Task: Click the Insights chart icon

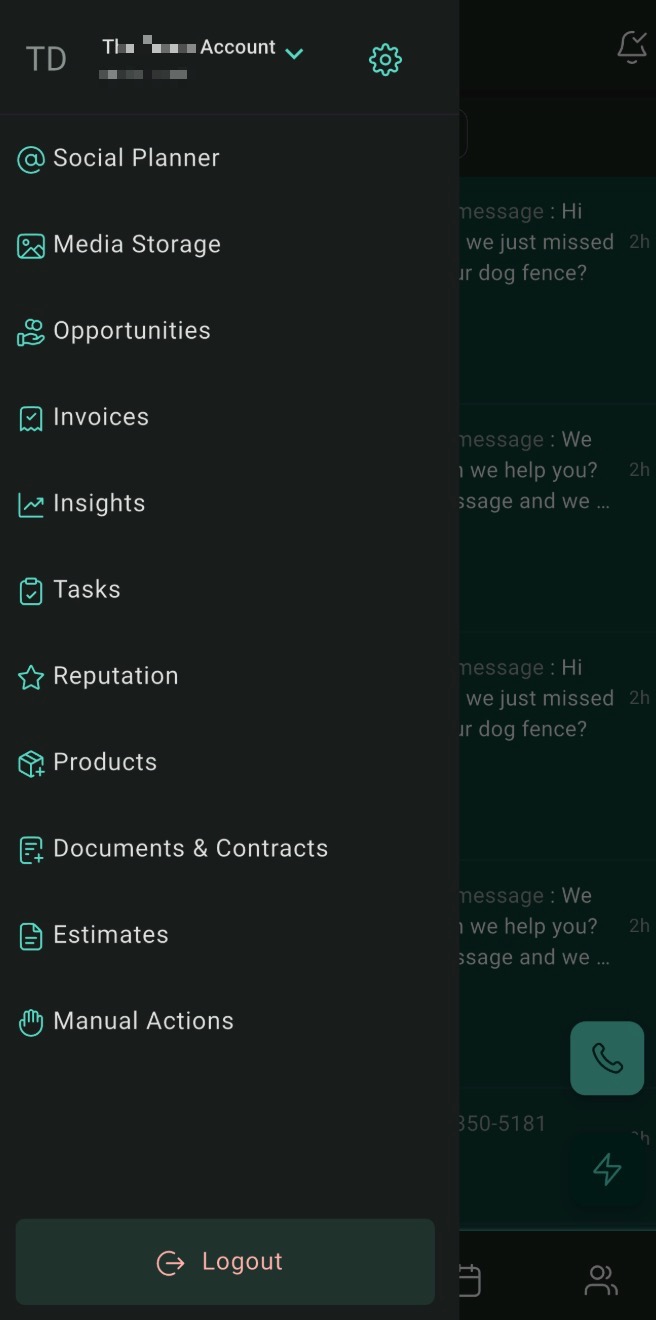Action: [31, 505]
